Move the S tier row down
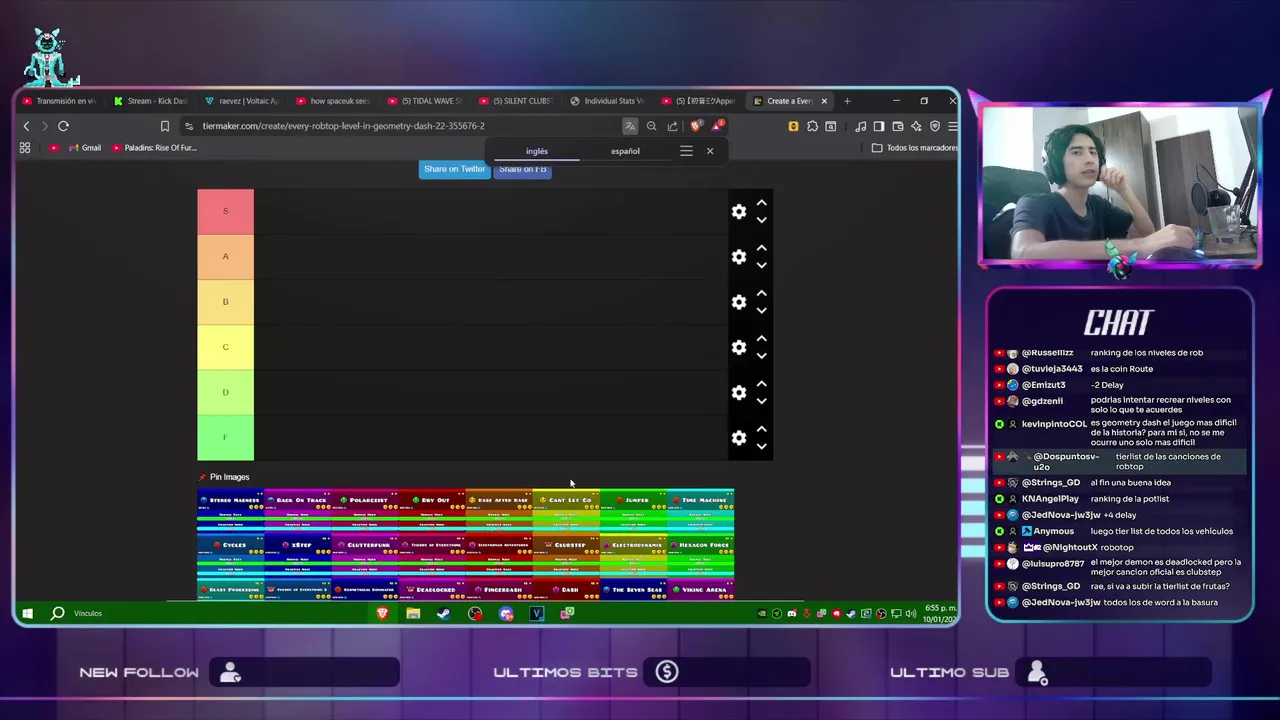 pos(761,220)
